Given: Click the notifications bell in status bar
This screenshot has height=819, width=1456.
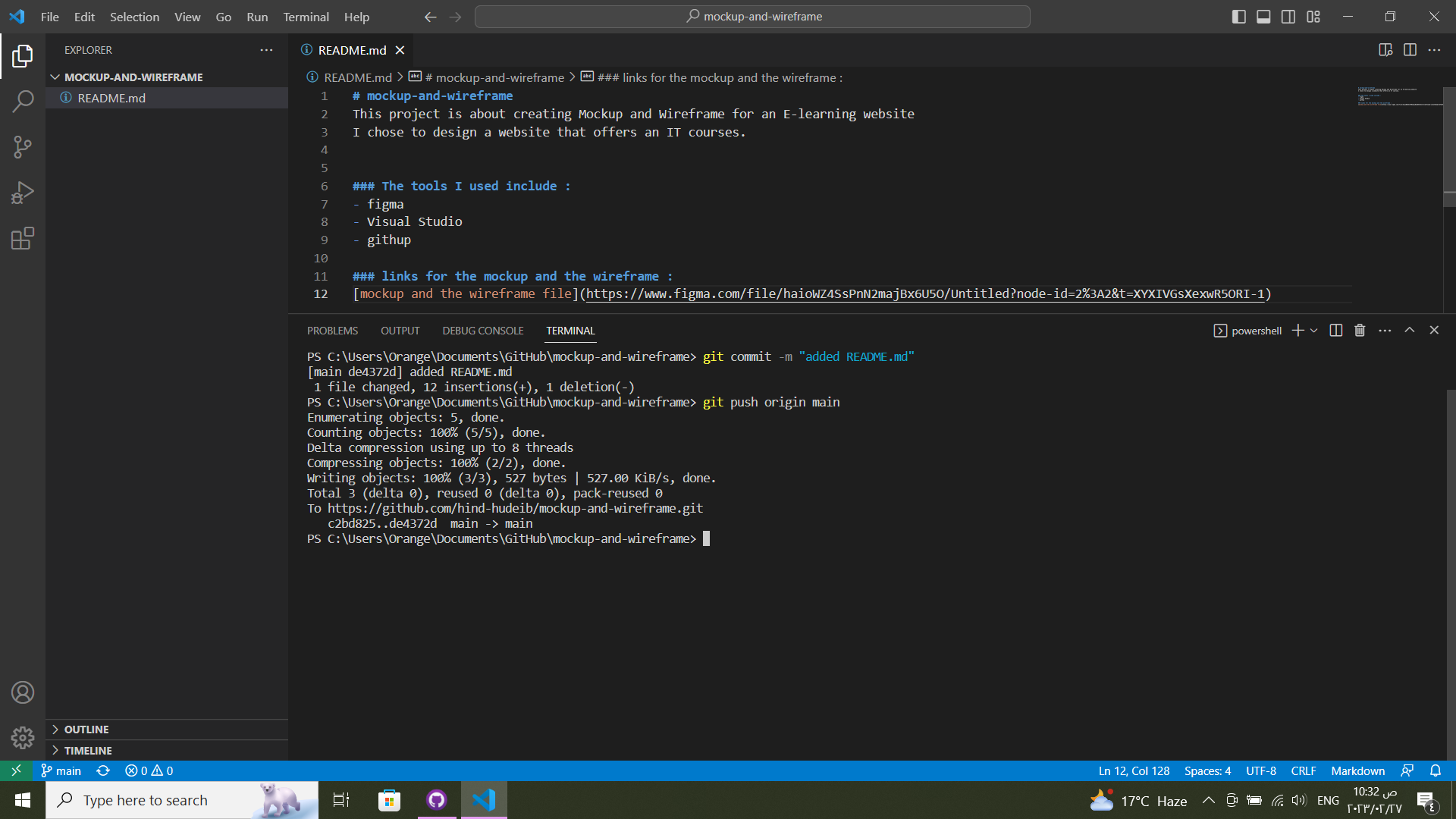Looking at the screenshot, I should coord(1436,770).
